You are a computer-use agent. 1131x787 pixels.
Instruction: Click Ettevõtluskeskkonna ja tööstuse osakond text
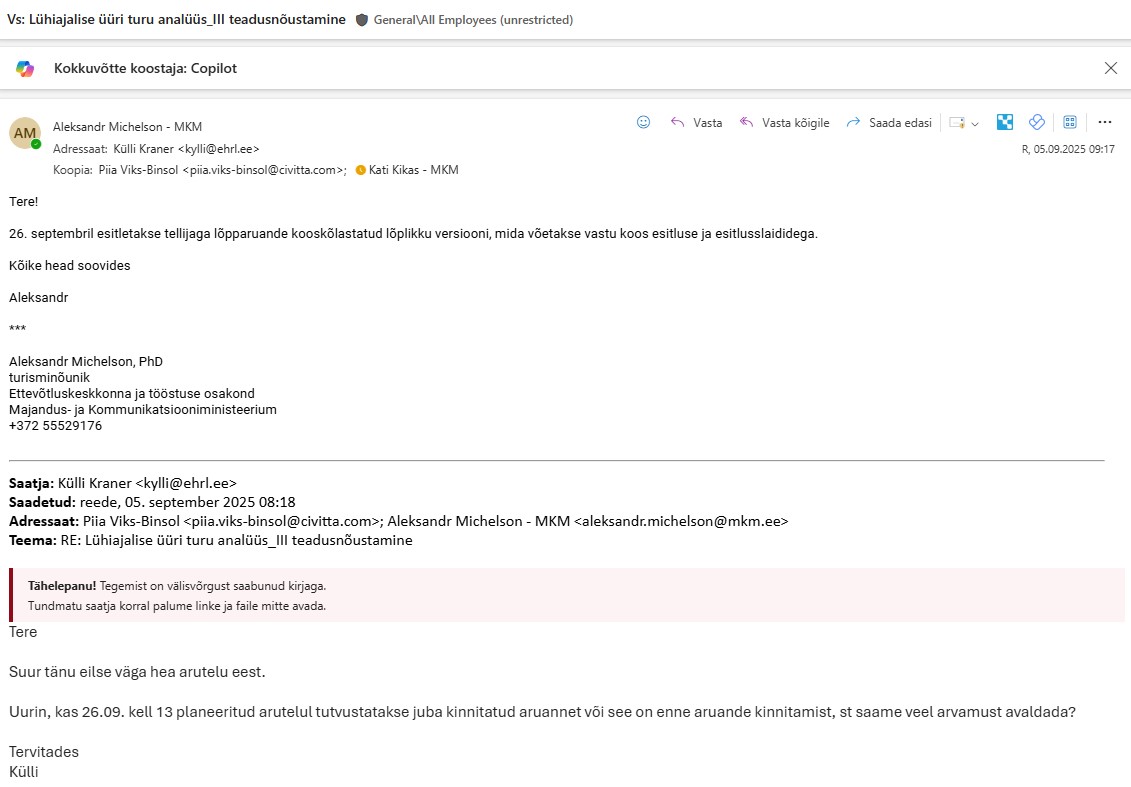click(x=132, y=394)
